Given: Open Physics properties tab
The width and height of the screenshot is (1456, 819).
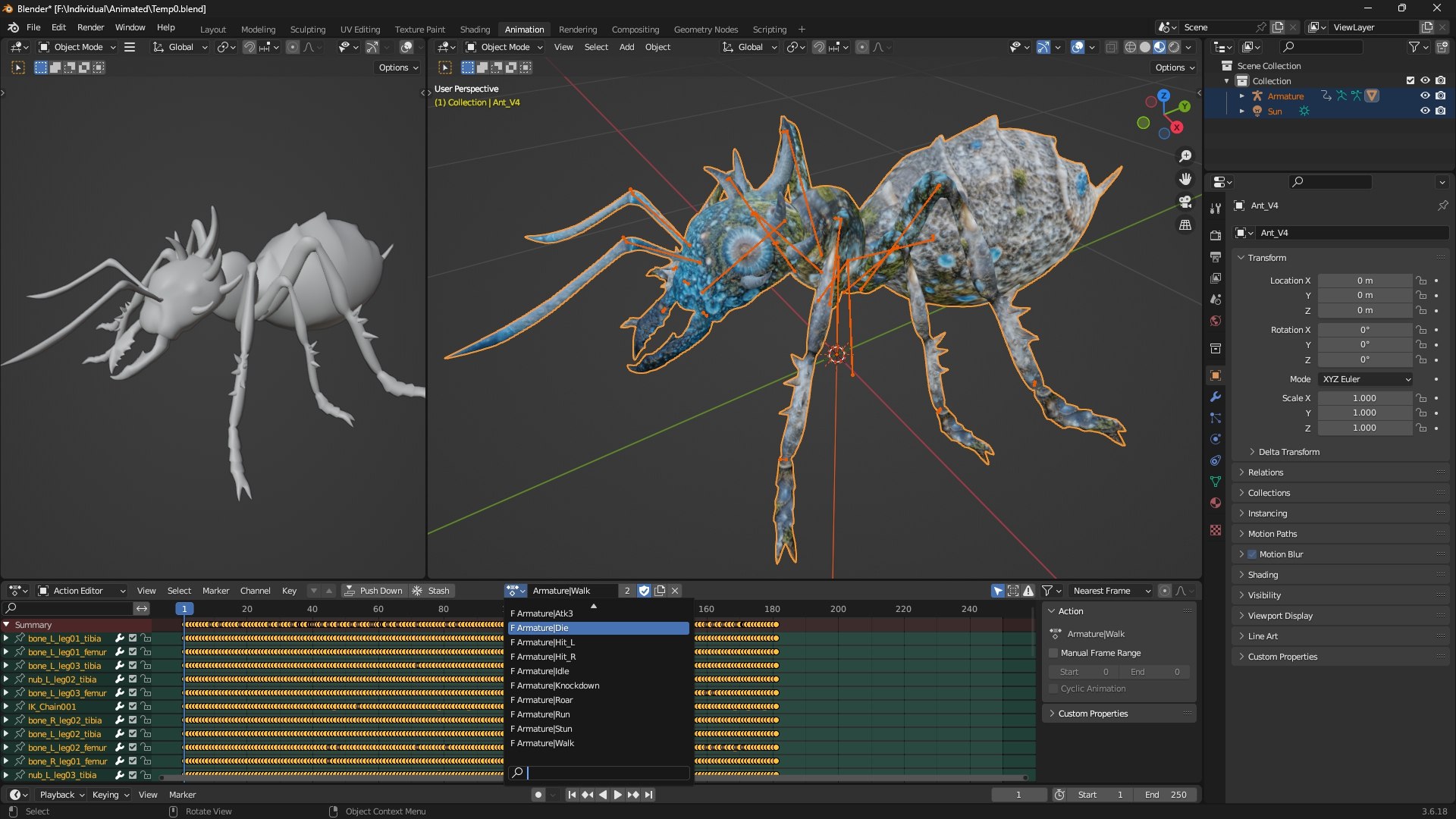Looking at the screenshot, I should coord(1216,439).
